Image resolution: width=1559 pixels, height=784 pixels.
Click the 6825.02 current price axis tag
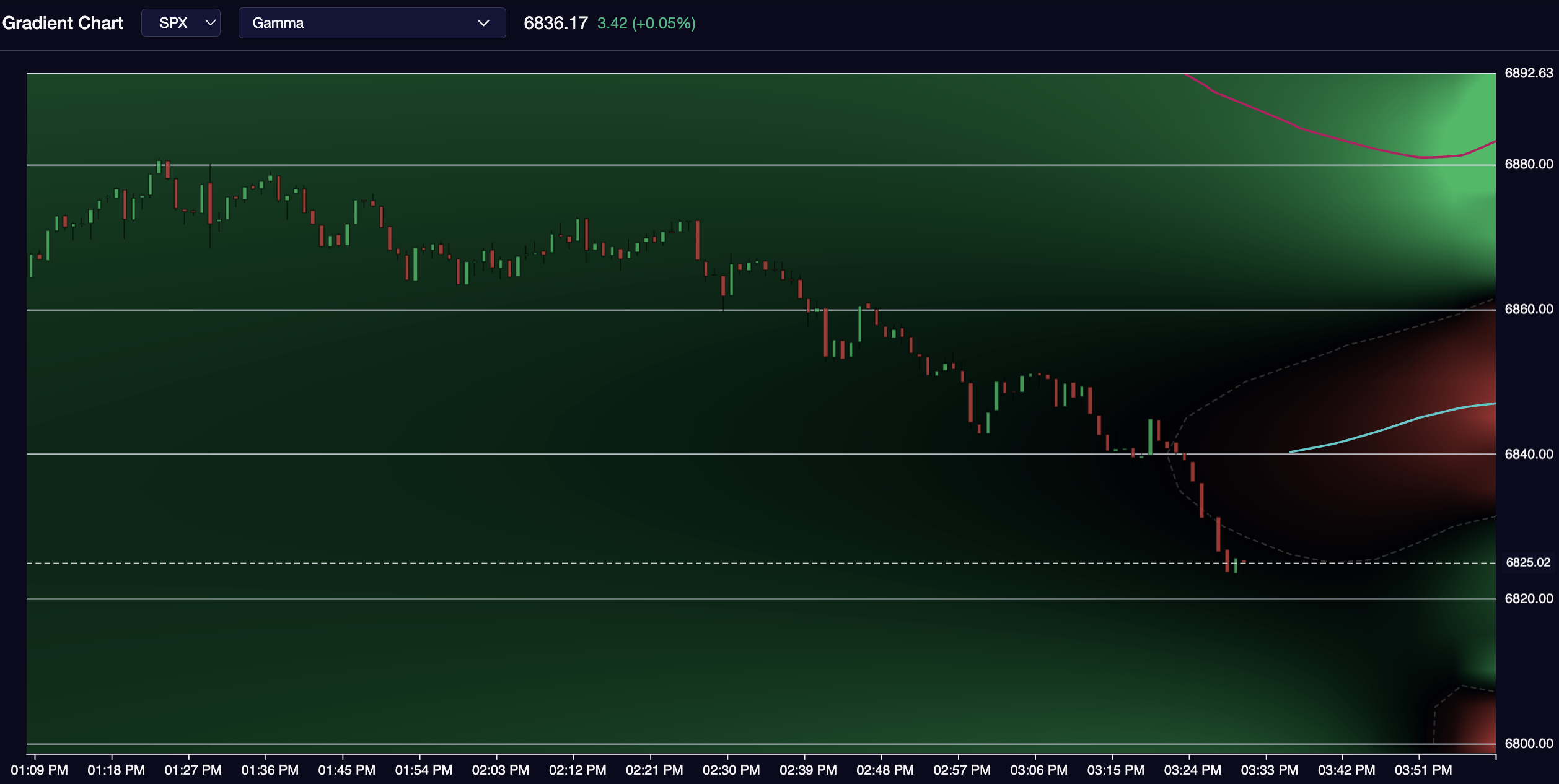click(1527, 562)
